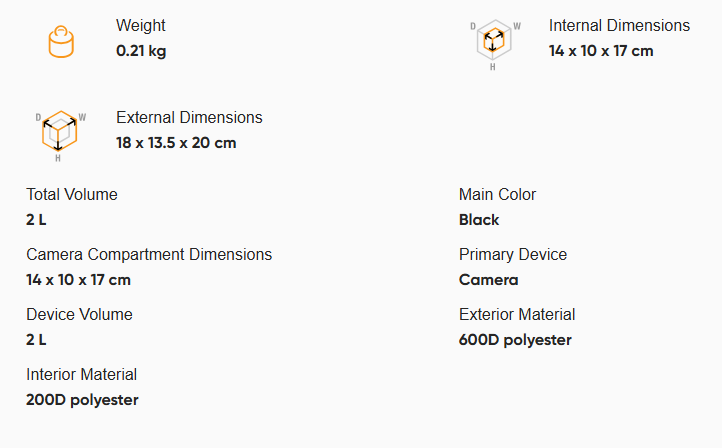Click the Device Volume label

79,314
